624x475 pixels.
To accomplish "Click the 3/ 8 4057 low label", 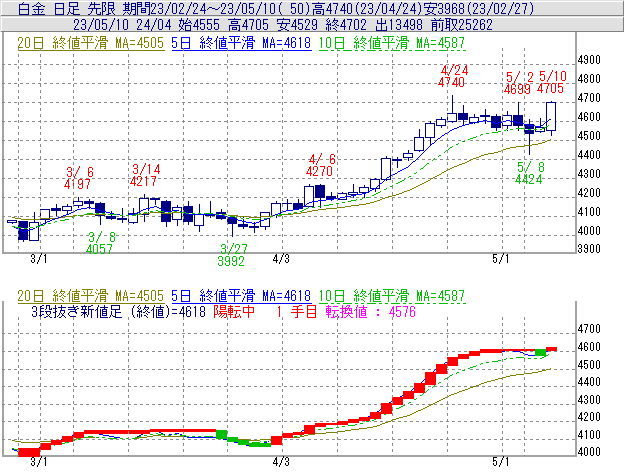I will coord(100,243).
